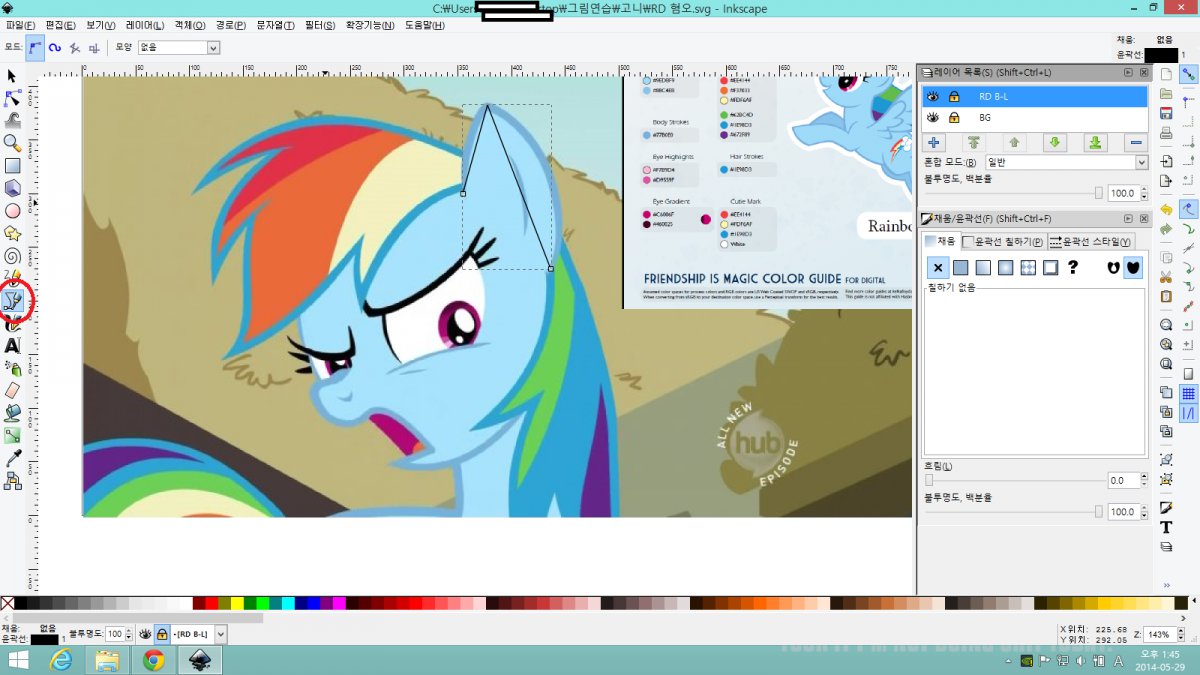The image size is (1200, 675).
Task: Choose flat color fill
Action: coord(960,268)
